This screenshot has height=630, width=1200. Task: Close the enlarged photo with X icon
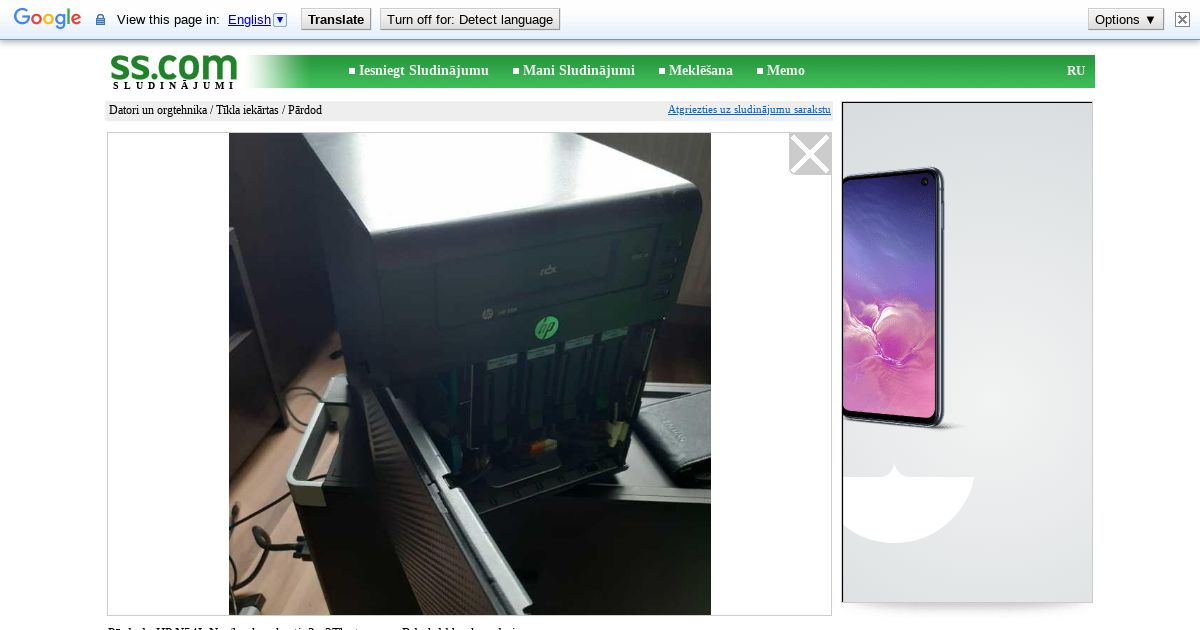coord(810,154)
